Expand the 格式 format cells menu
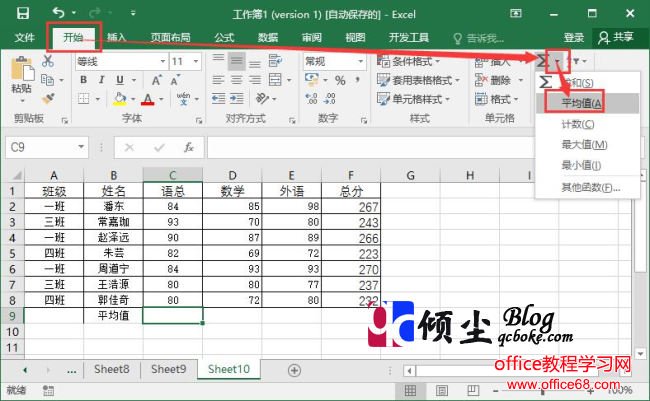 [x=497, y=99]
